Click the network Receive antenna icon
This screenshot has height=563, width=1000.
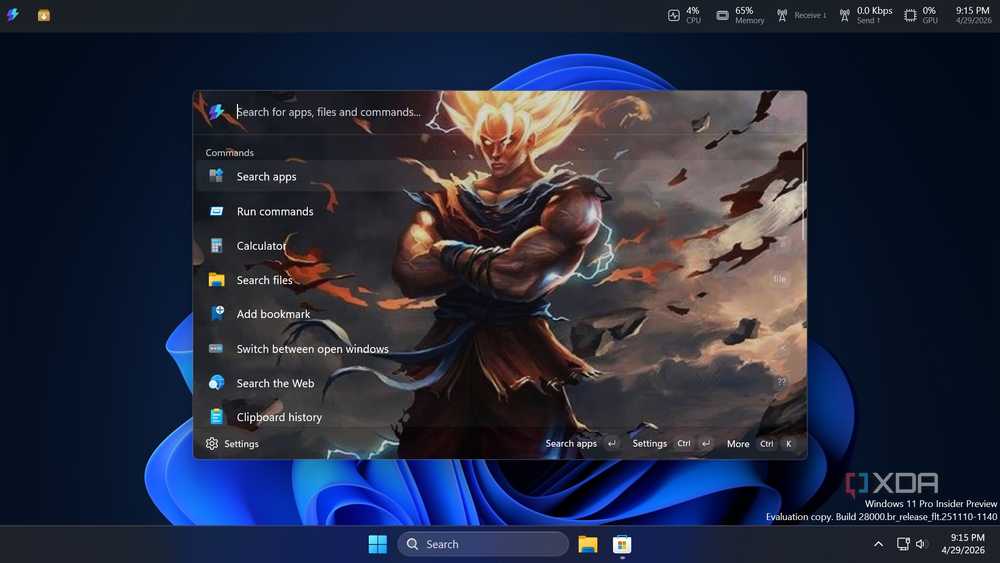pos(782,15)
